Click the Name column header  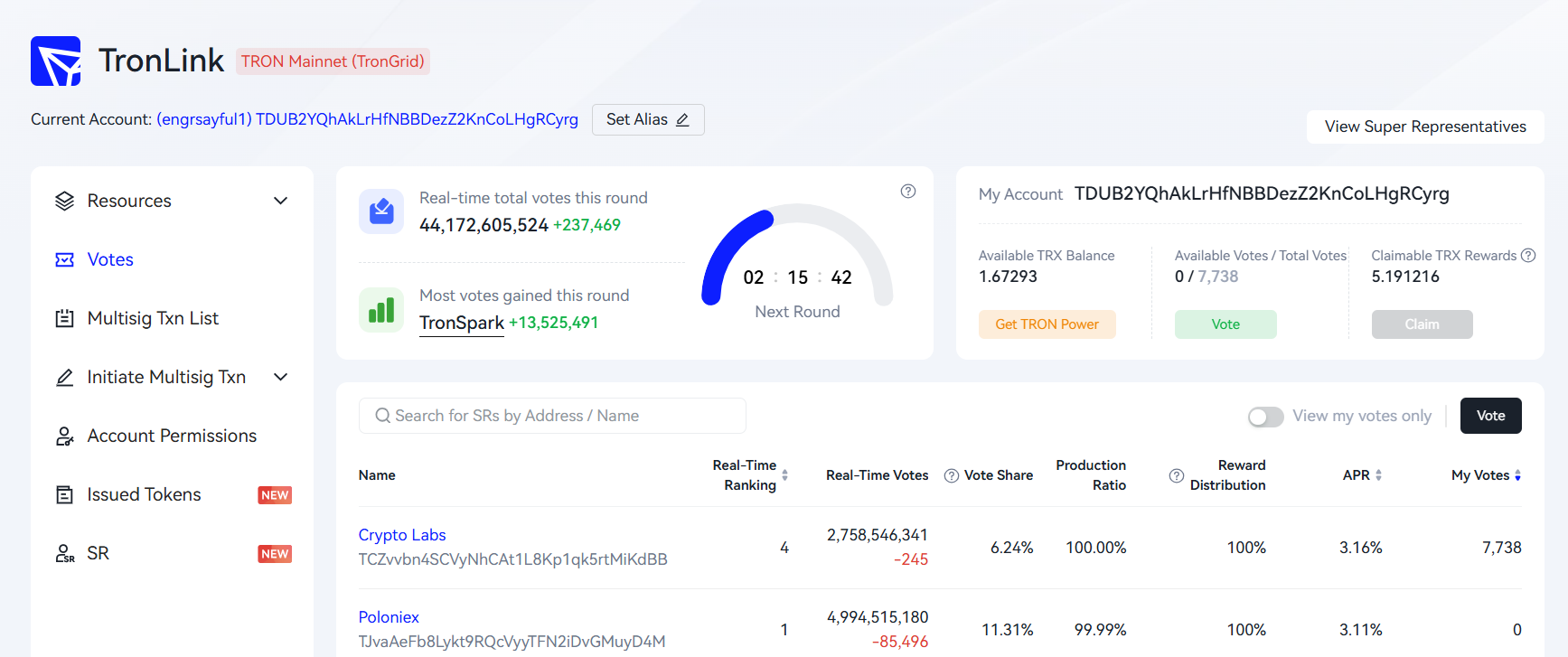coord(377,475)
